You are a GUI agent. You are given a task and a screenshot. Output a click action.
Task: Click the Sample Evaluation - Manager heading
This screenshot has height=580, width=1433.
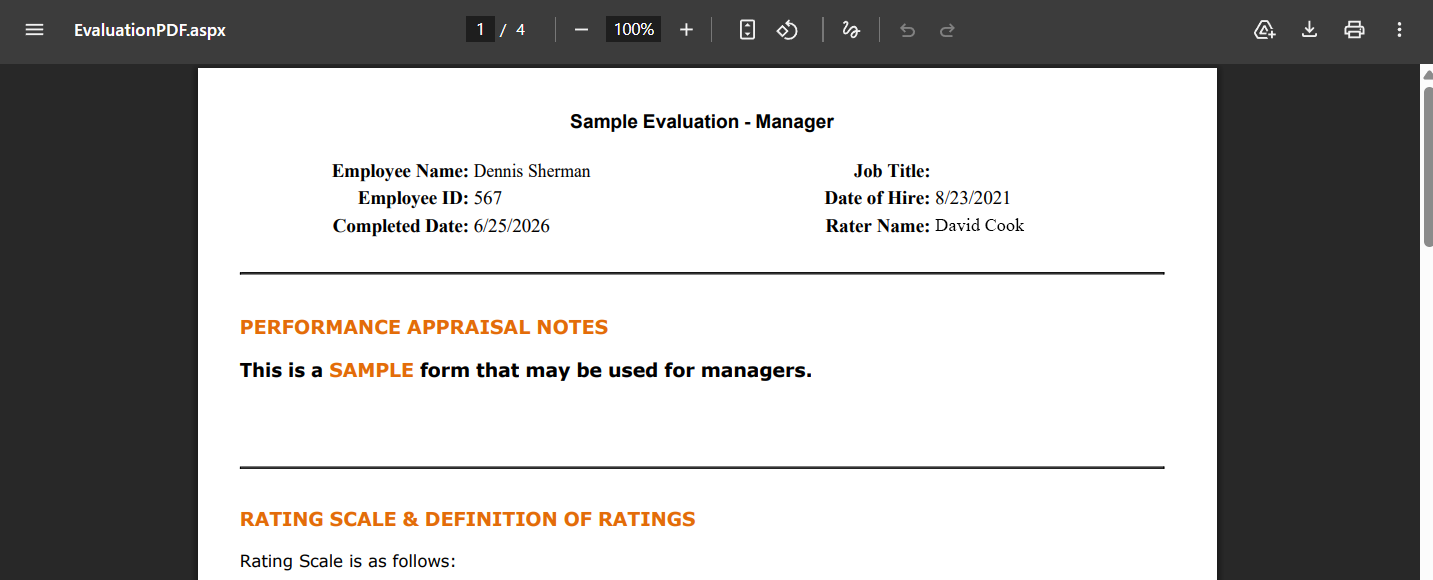click(702, 122)
